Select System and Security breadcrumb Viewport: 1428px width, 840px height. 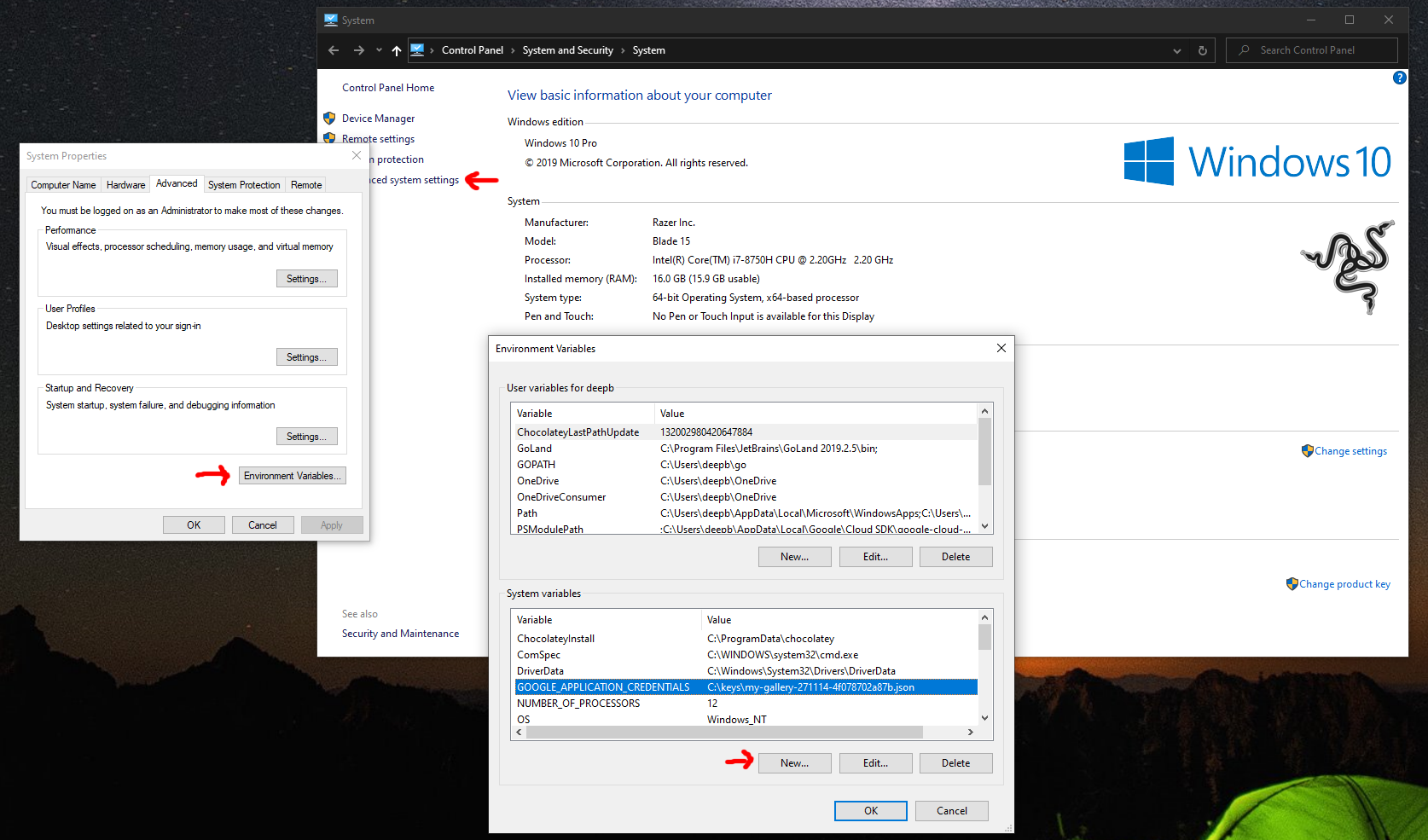click(568, 50)
